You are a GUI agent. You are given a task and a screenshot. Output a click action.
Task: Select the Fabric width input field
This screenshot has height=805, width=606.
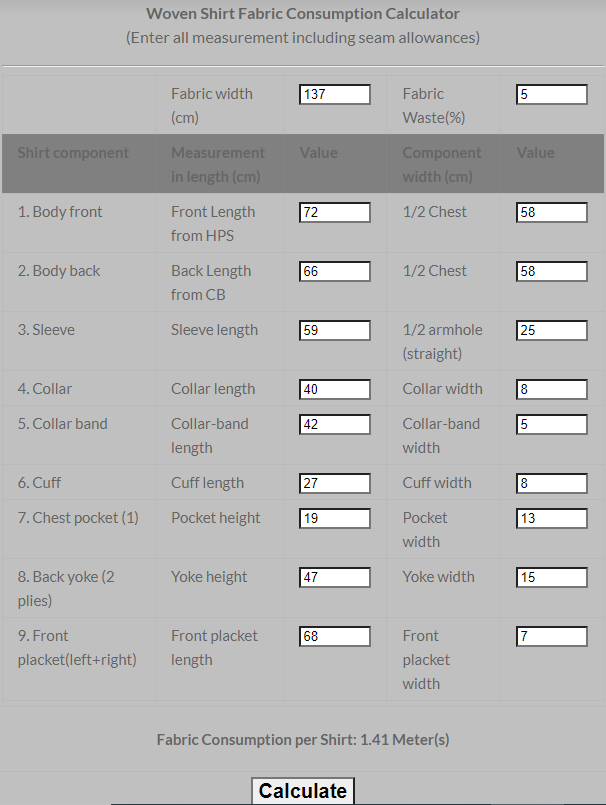pos(335,94)
